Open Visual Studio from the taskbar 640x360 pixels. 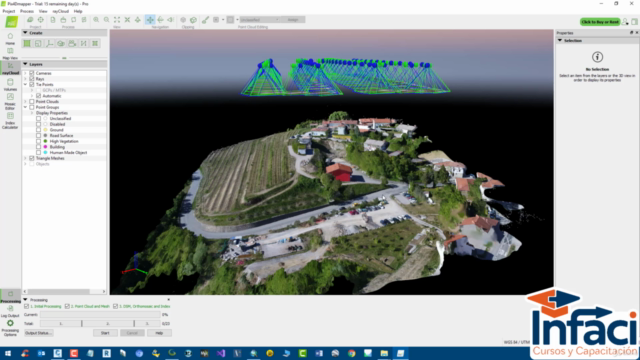click(221, 353)
